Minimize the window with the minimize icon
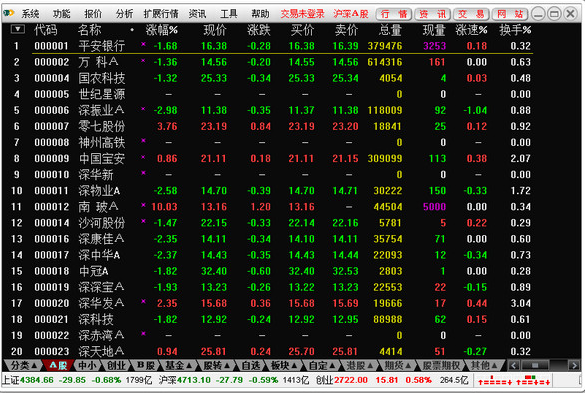This screenshot has width=585, height=393. tap(538, 14)
